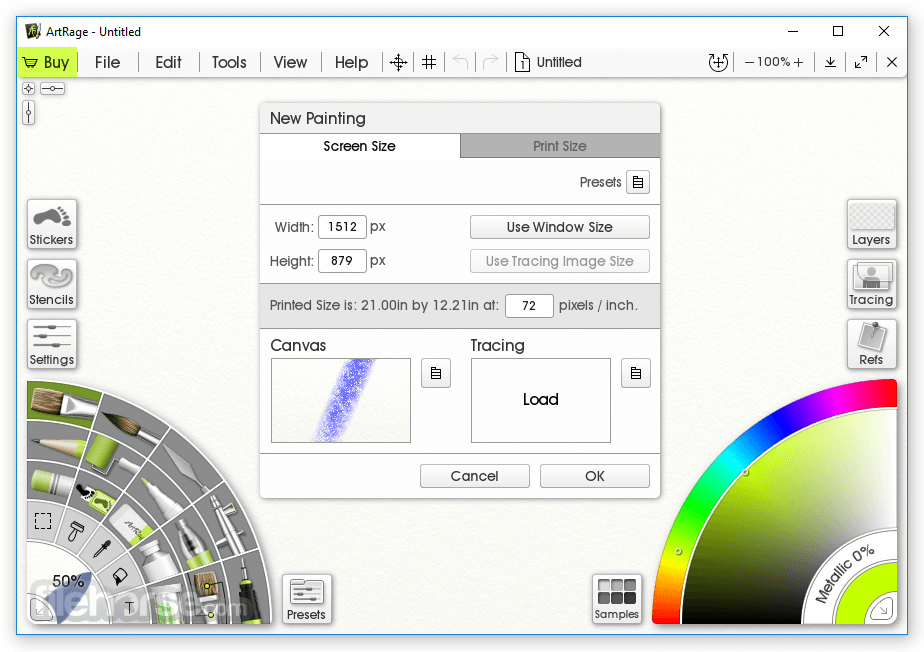This screenshot has width=924, height=652.
Task: Click the Canvas preview thumbnail
Action: coord(341,400)
